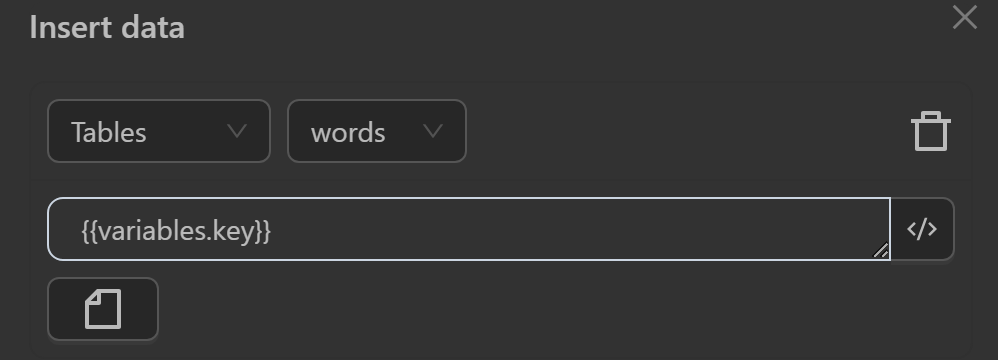Open the code expression editor icon
The height and width of the screenshot is (360, 998).
(x=922, y=229)
